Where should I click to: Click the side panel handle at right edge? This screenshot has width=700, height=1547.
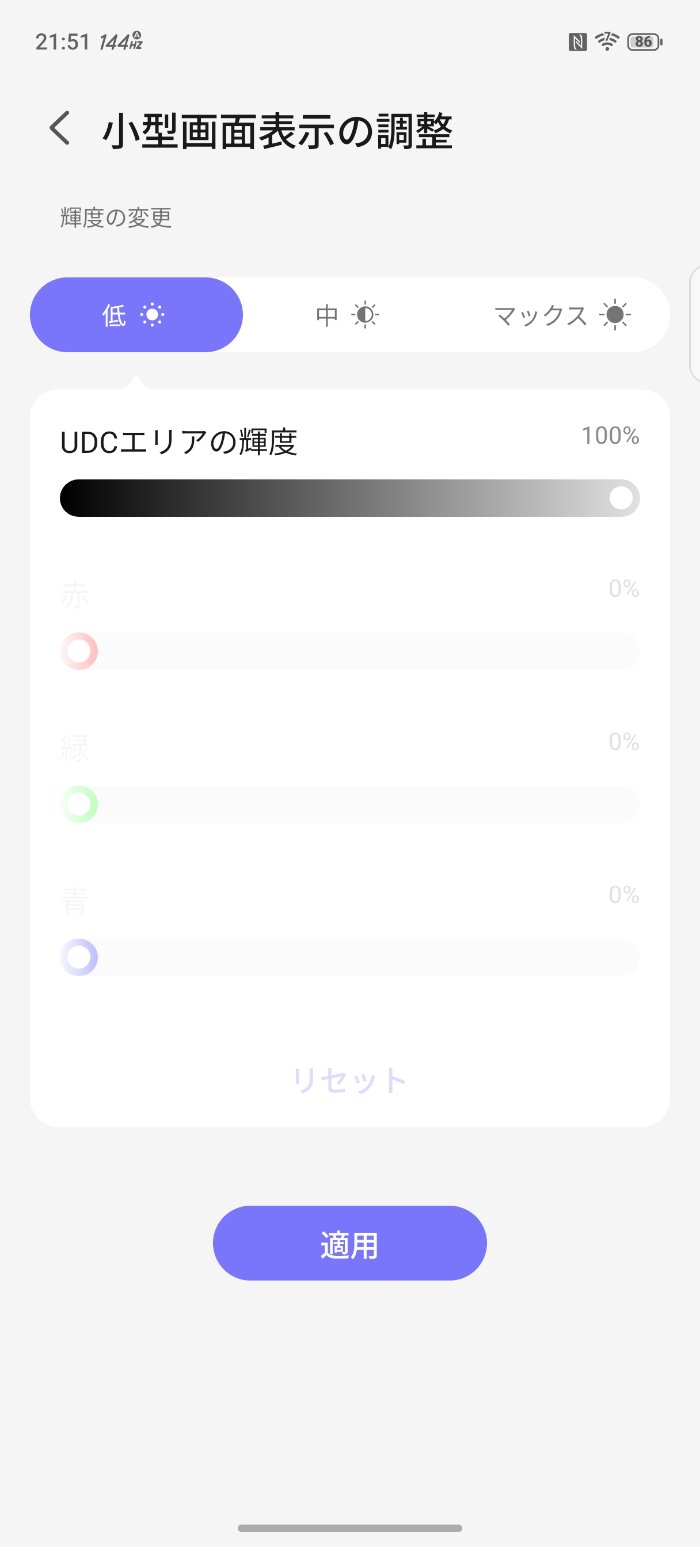coord(694,323)
